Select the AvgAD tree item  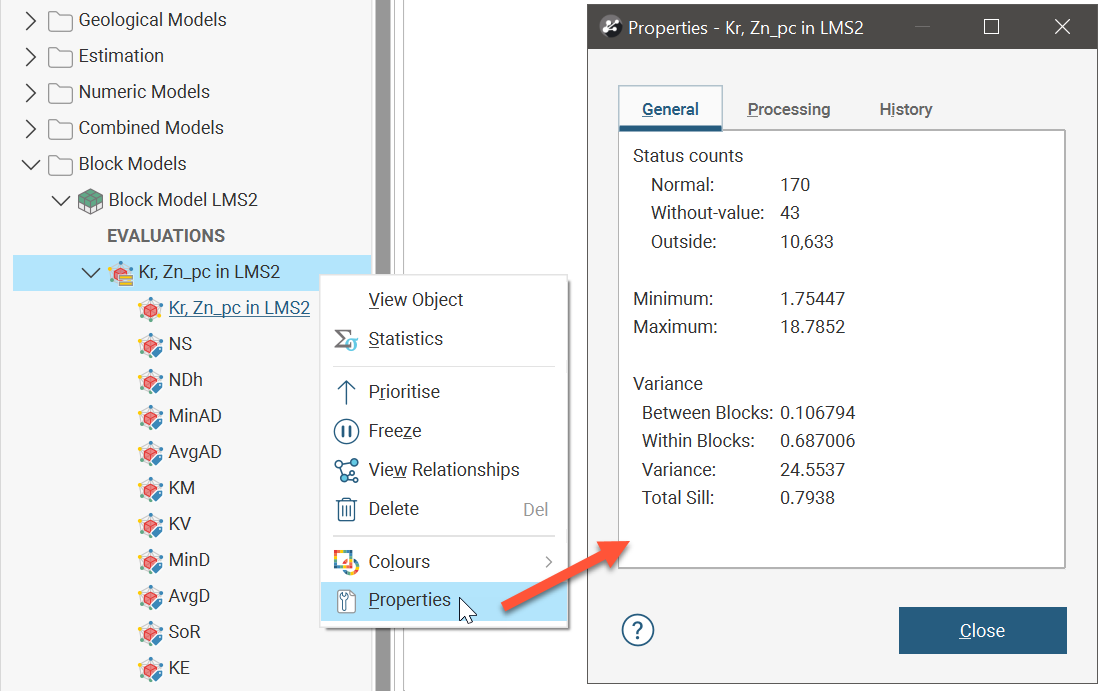pyautogui.click(x=195, y=452)
